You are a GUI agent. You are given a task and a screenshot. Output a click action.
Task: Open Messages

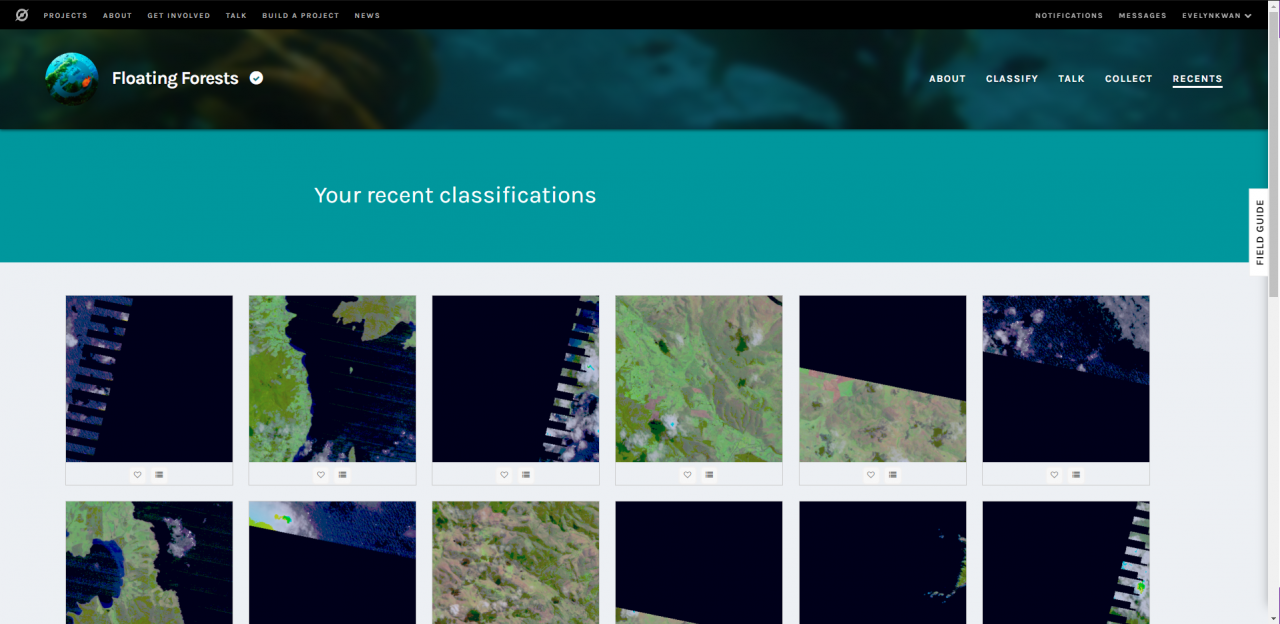(x=1143, y=16)
